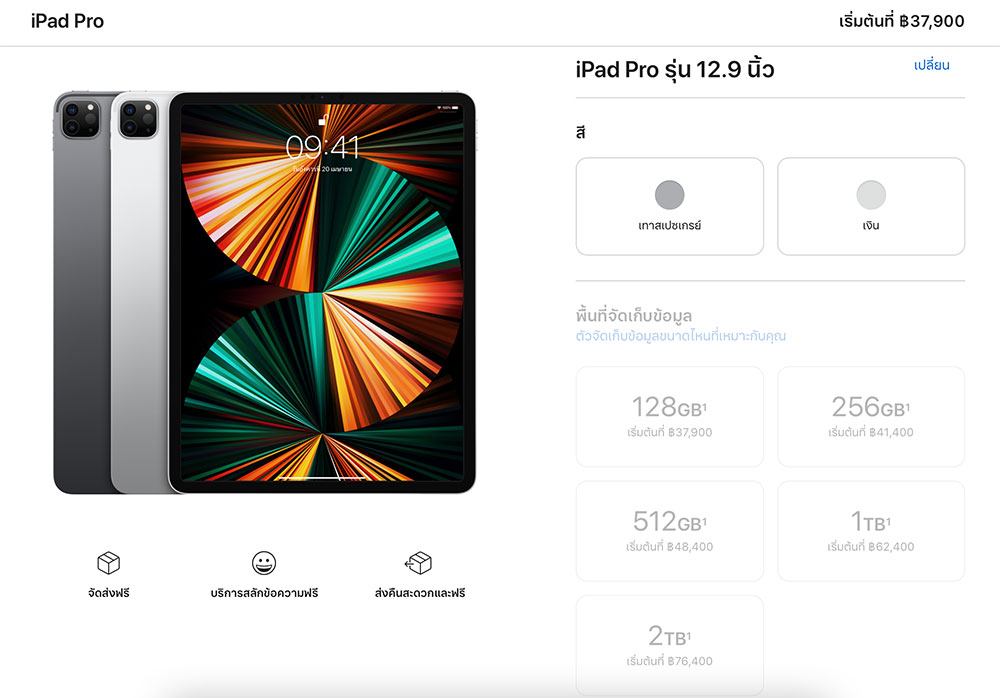Open the storage size guidance link
This screenshot has height=698, width=1000.
tap(680, 336)
